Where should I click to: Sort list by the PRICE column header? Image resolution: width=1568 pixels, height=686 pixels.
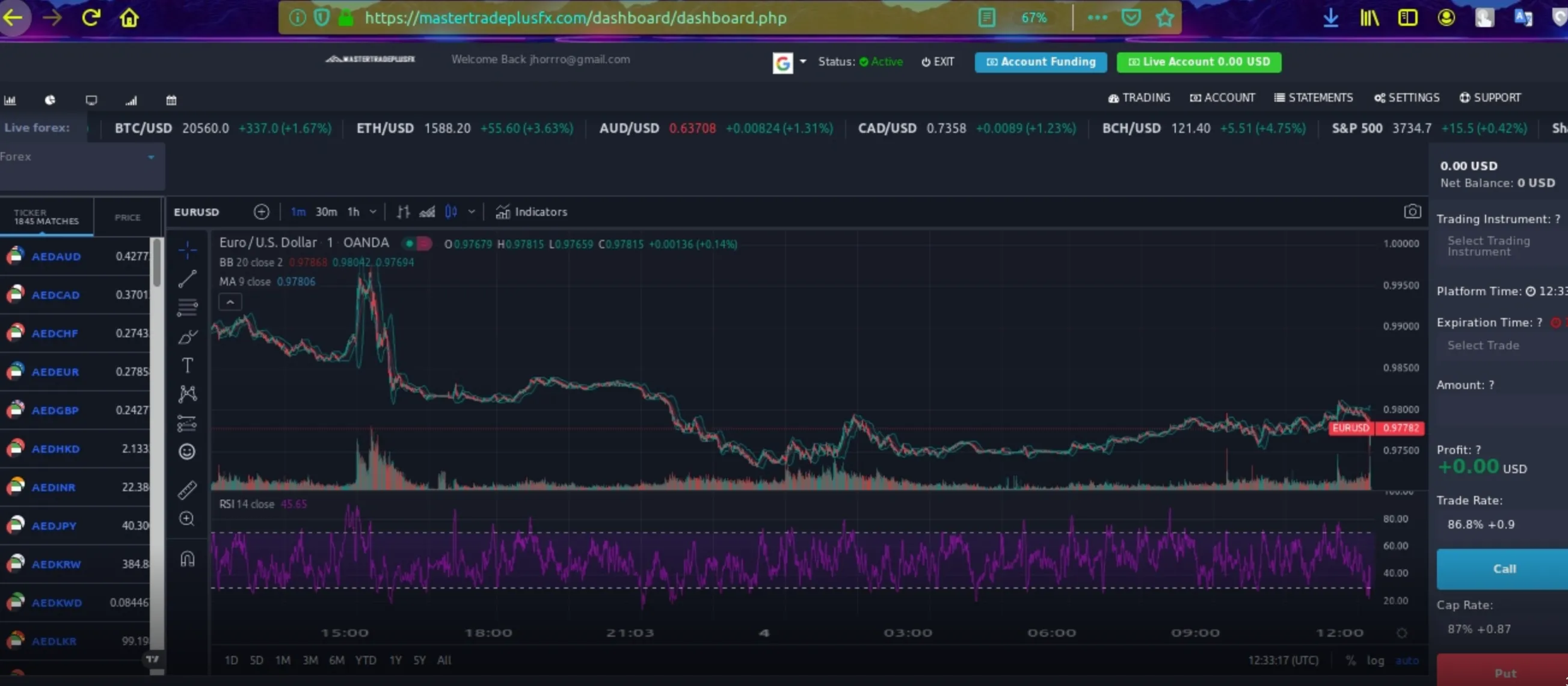click(x=128, y=217)
